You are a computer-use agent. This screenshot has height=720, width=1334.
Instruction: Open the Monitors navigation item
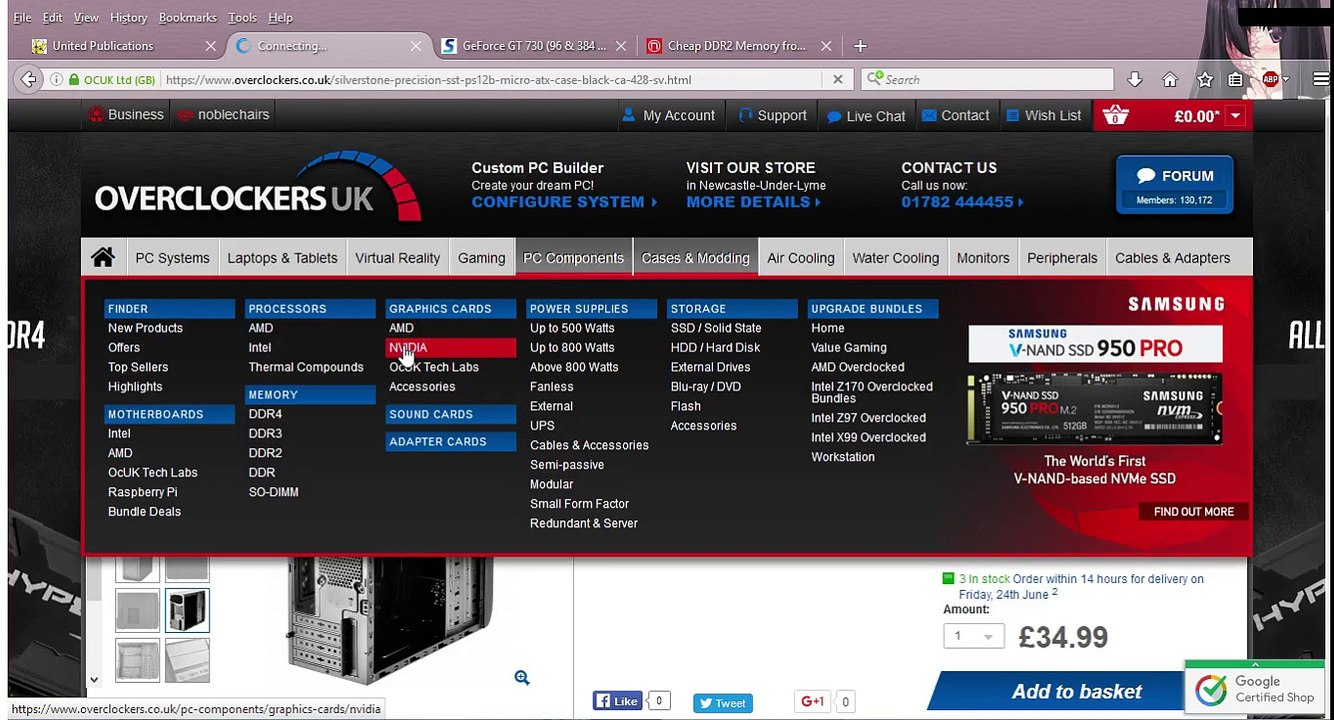[x=983, y=258]
